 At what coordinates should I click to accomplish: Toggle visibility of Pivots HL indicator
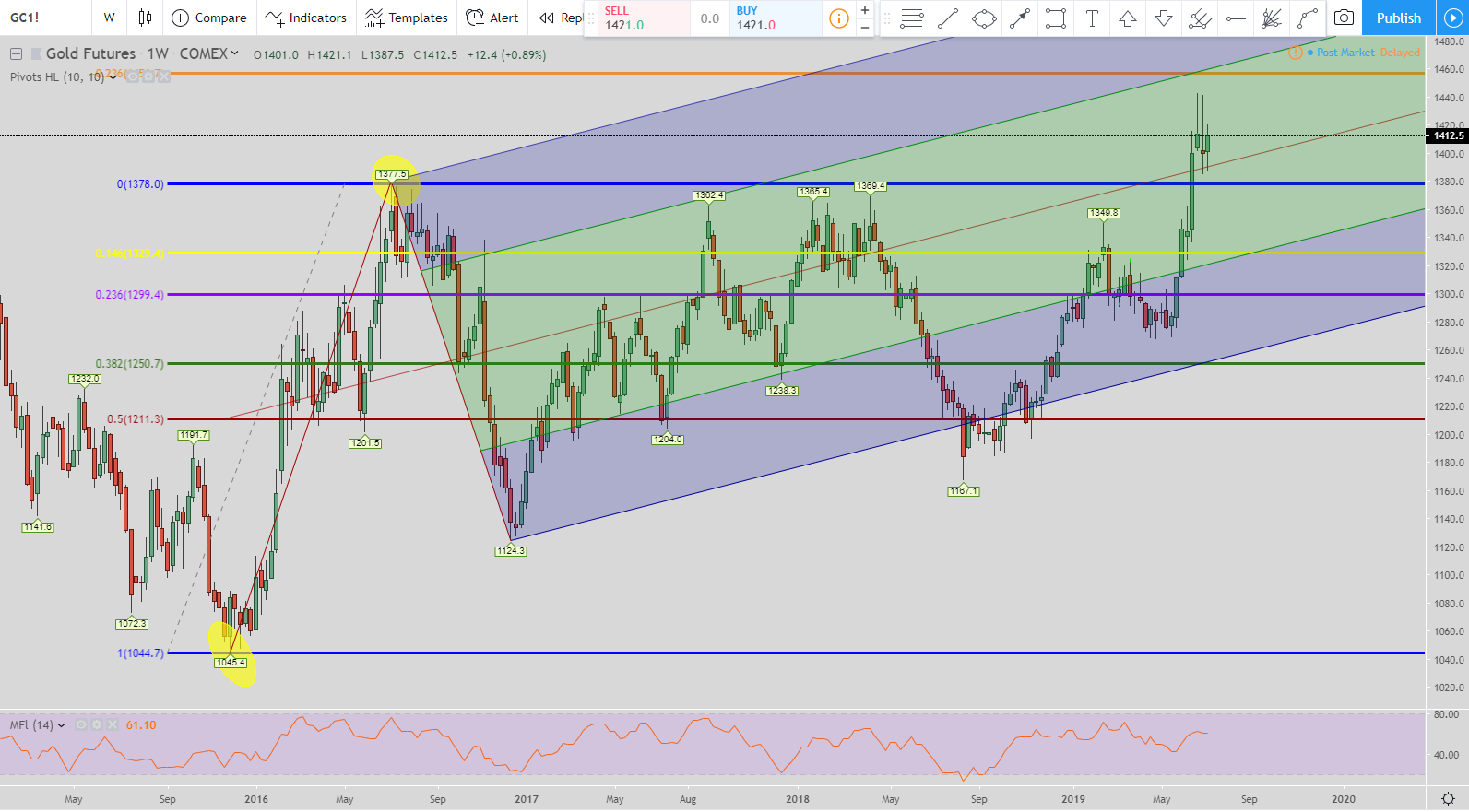133,76
